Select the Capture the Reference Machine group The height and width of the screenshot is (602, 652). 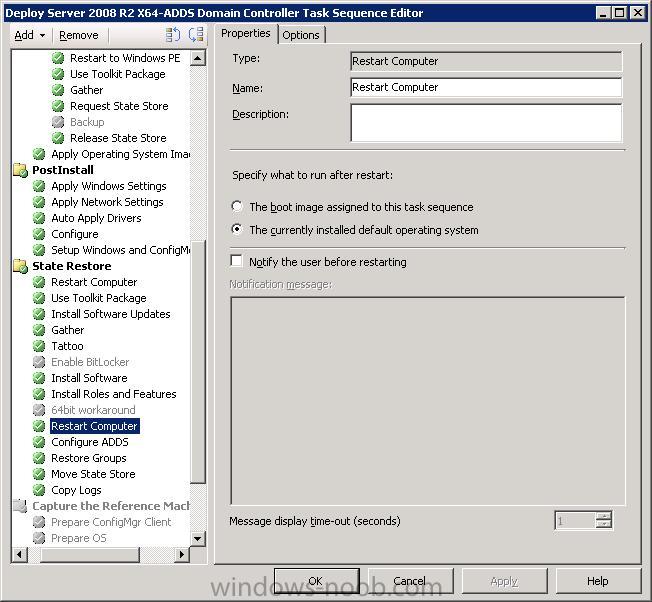(x=111, y=506)
